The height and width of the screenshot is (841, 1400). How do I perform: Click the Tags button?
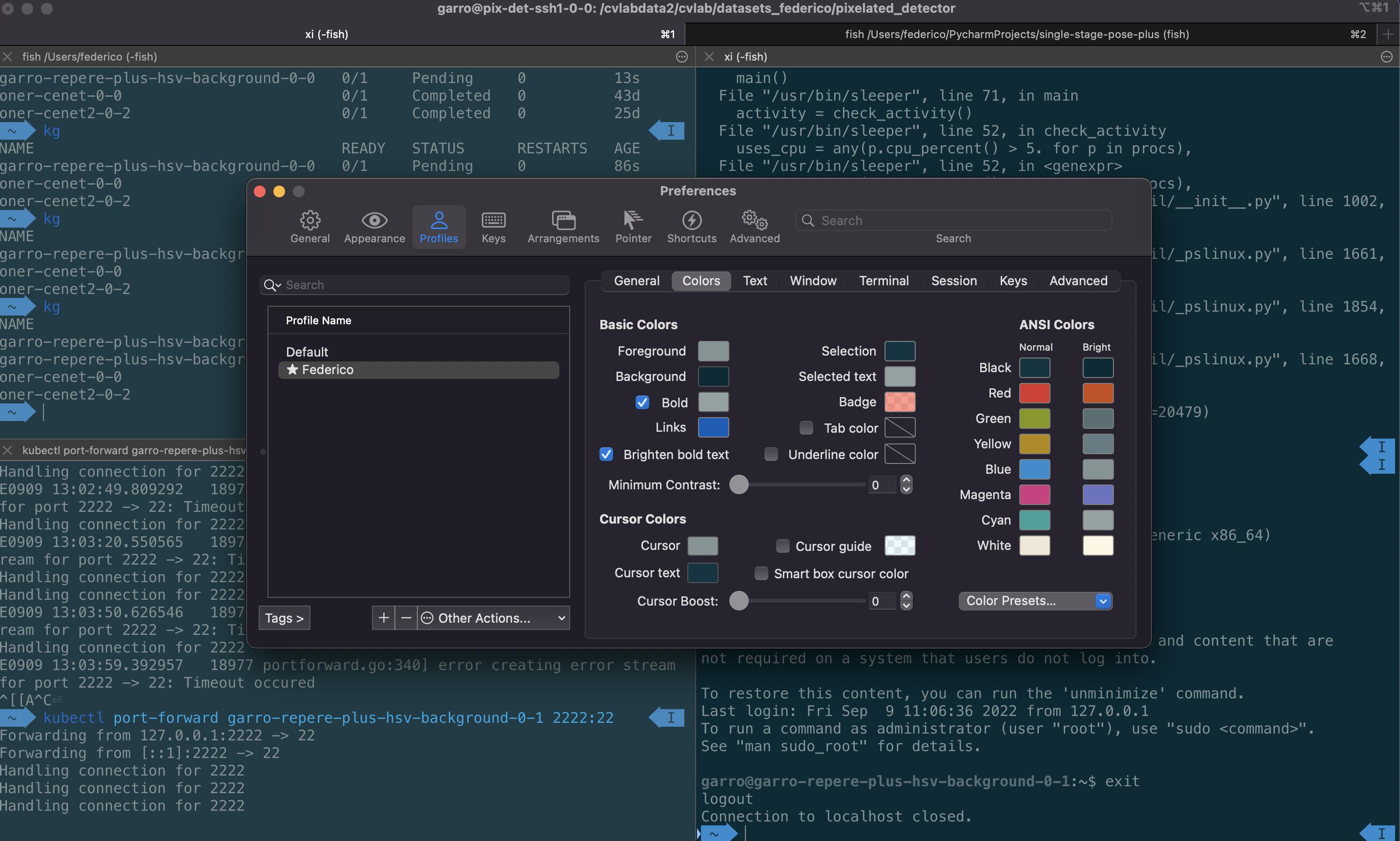pyautogui.click(x=284, y=618)
